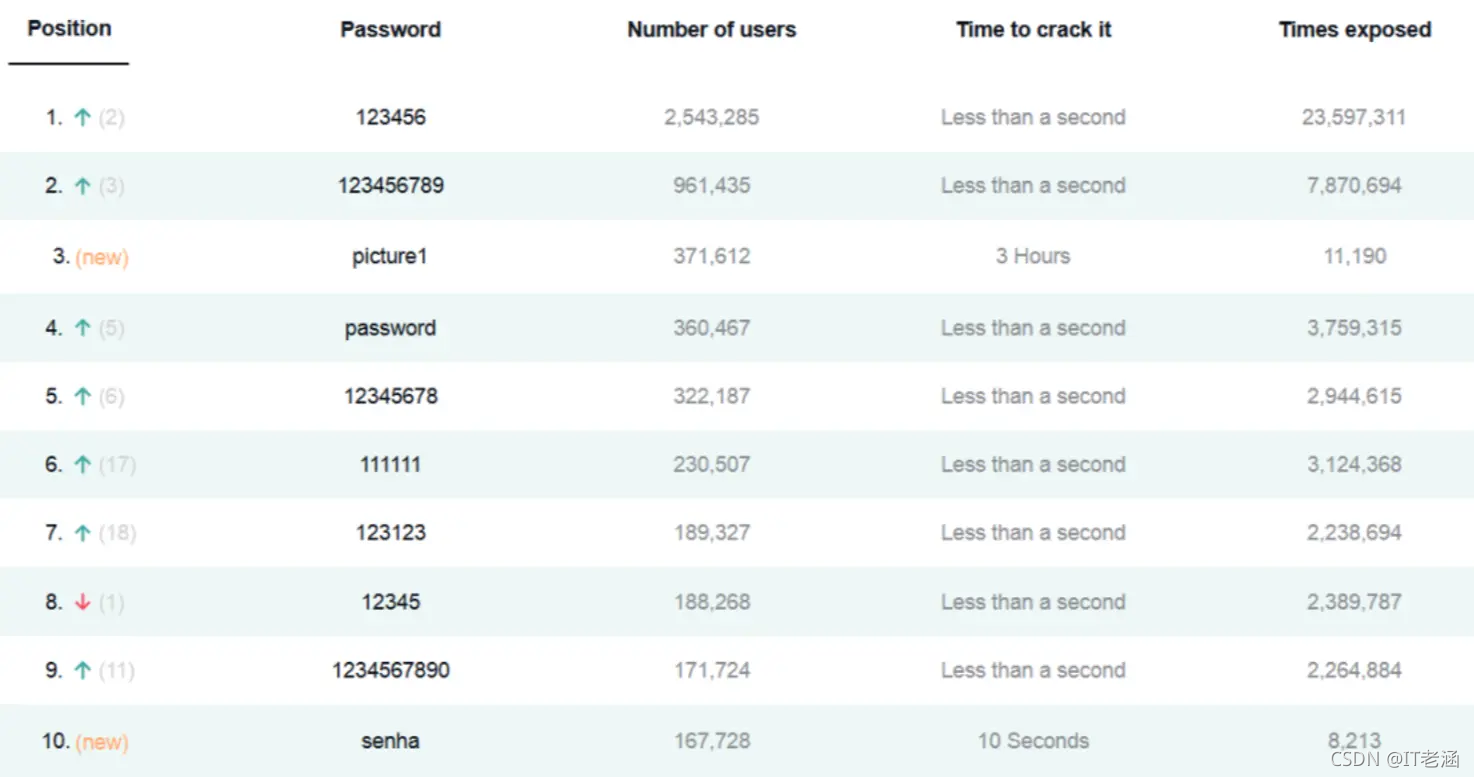Screen dimensions: 1474x777
Task: Select the senha password entry
Action: (390, 741)
